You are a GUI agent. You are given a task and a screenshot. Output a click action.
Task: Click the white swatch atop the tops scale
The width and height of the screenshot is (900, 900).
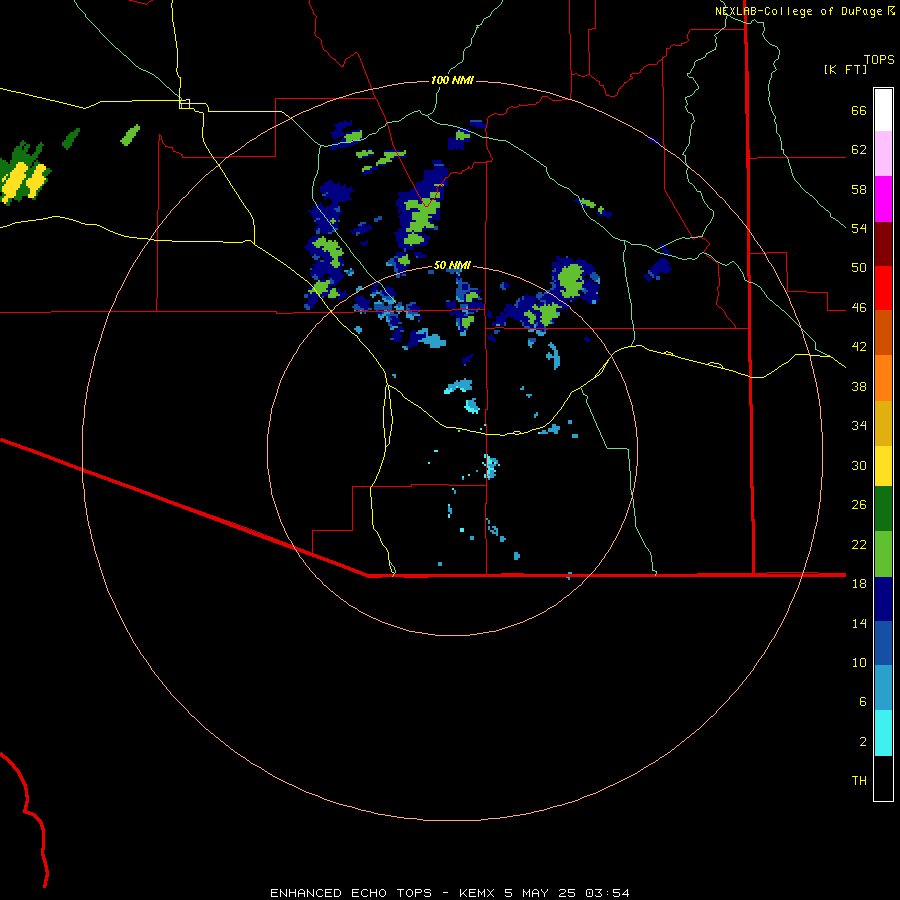[883, 110]
